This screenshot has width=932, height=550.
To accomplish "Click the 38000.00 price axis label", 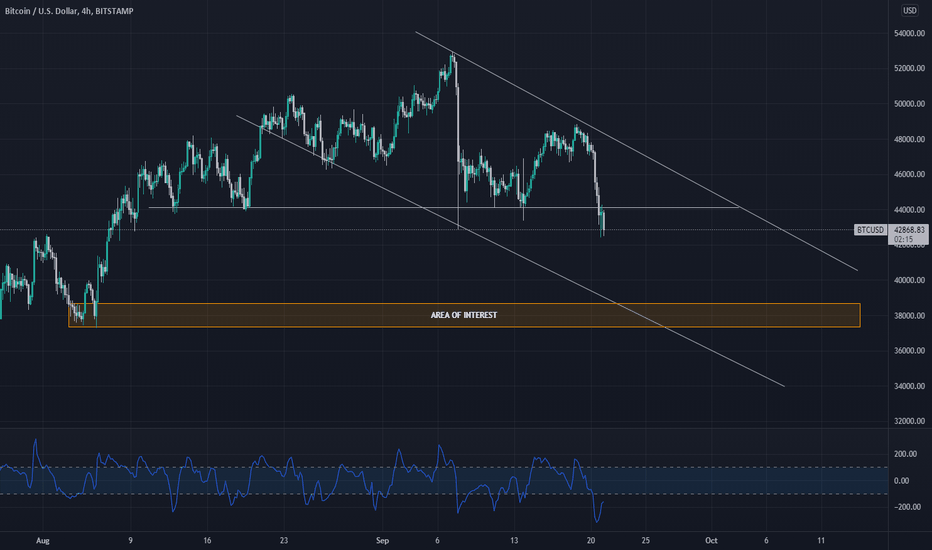I will tap(909, 315).
